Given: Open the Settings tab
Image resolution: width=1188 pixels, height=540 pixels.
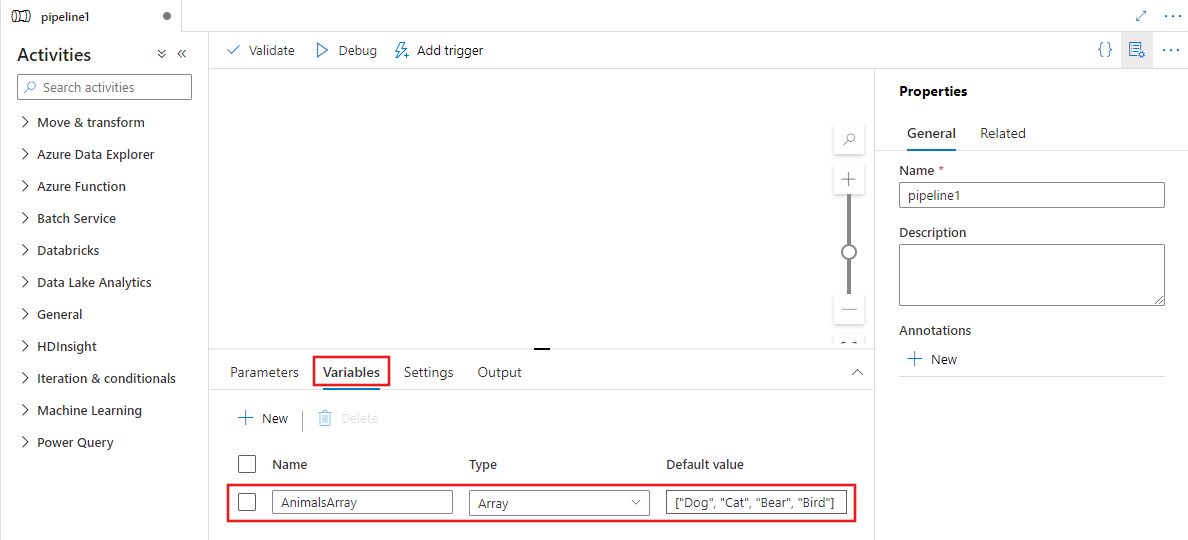Looking at the screenshot, I should pyautogui.click(x=428, y=372).
